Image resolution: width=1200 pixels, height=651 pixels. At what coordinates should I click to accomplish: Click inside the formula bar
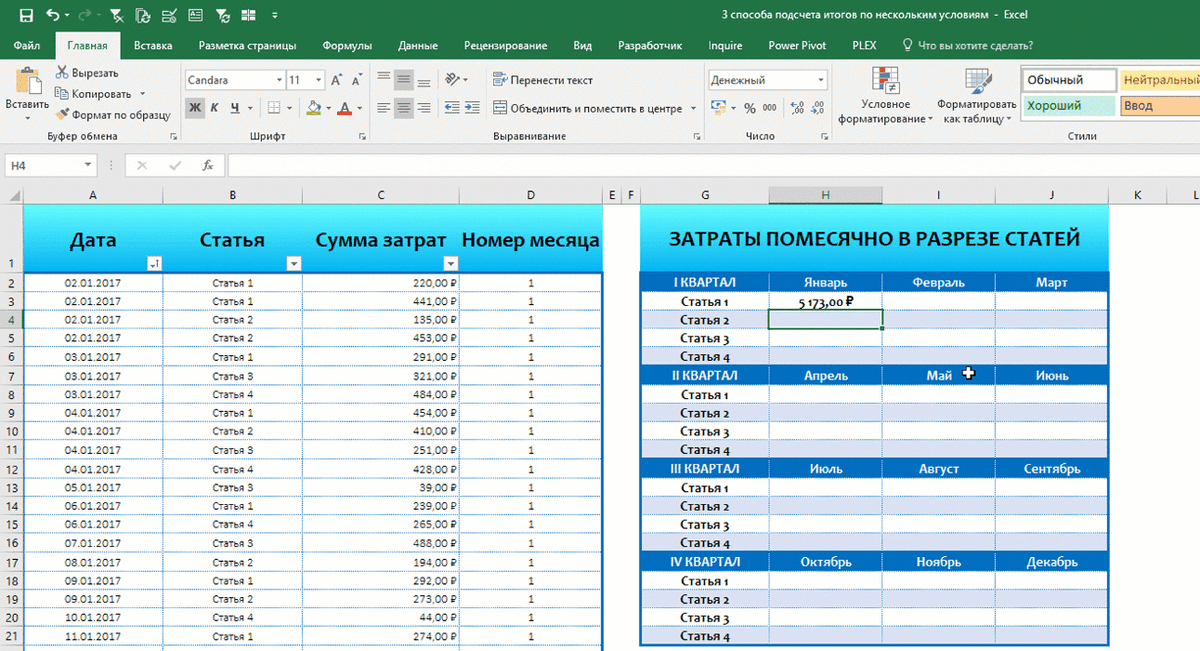(x=712, y=165)
